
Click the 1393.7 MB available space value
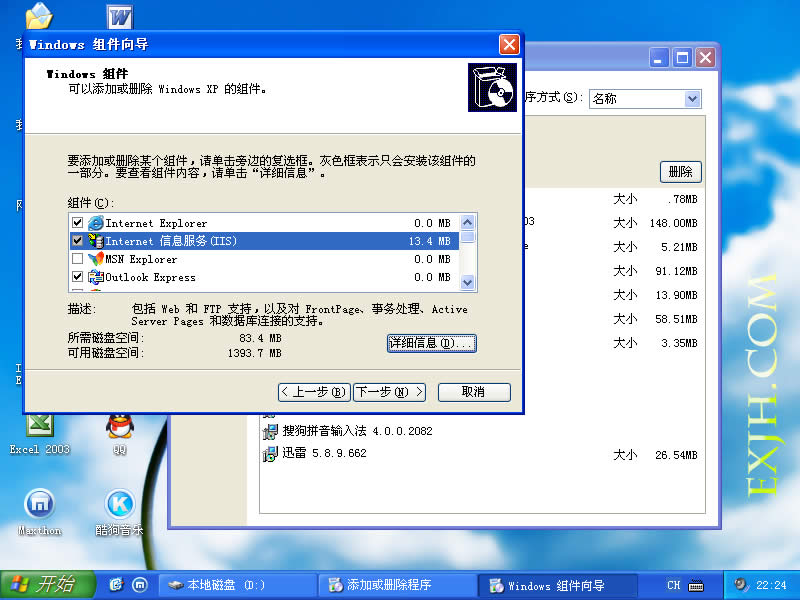255,353
